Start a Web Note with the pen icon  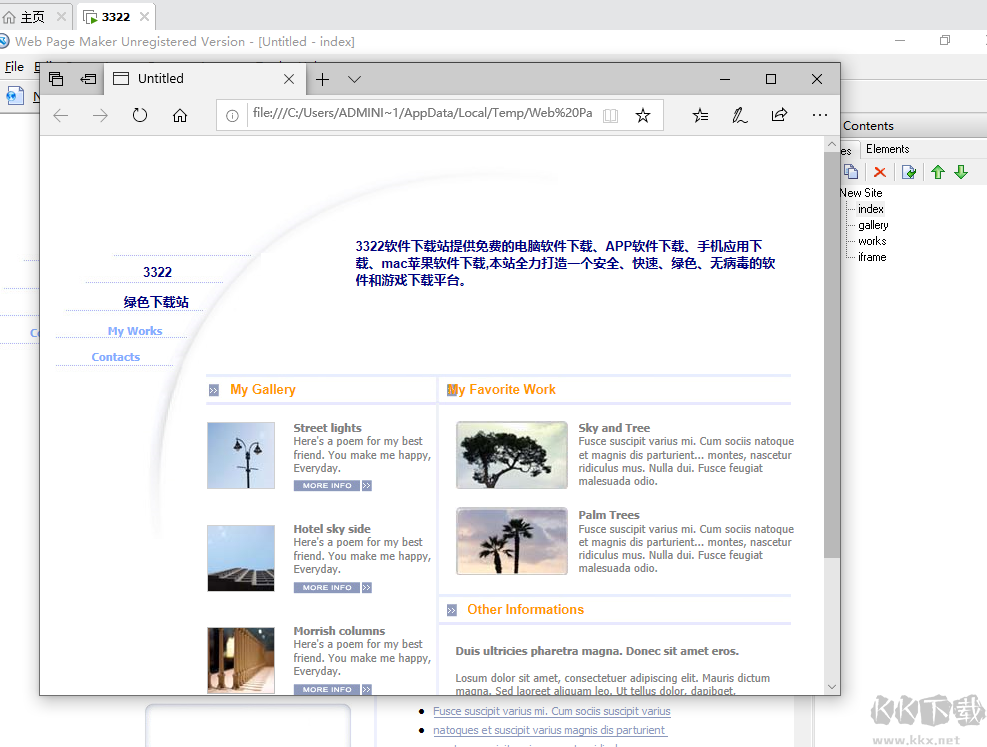(739, 115)
